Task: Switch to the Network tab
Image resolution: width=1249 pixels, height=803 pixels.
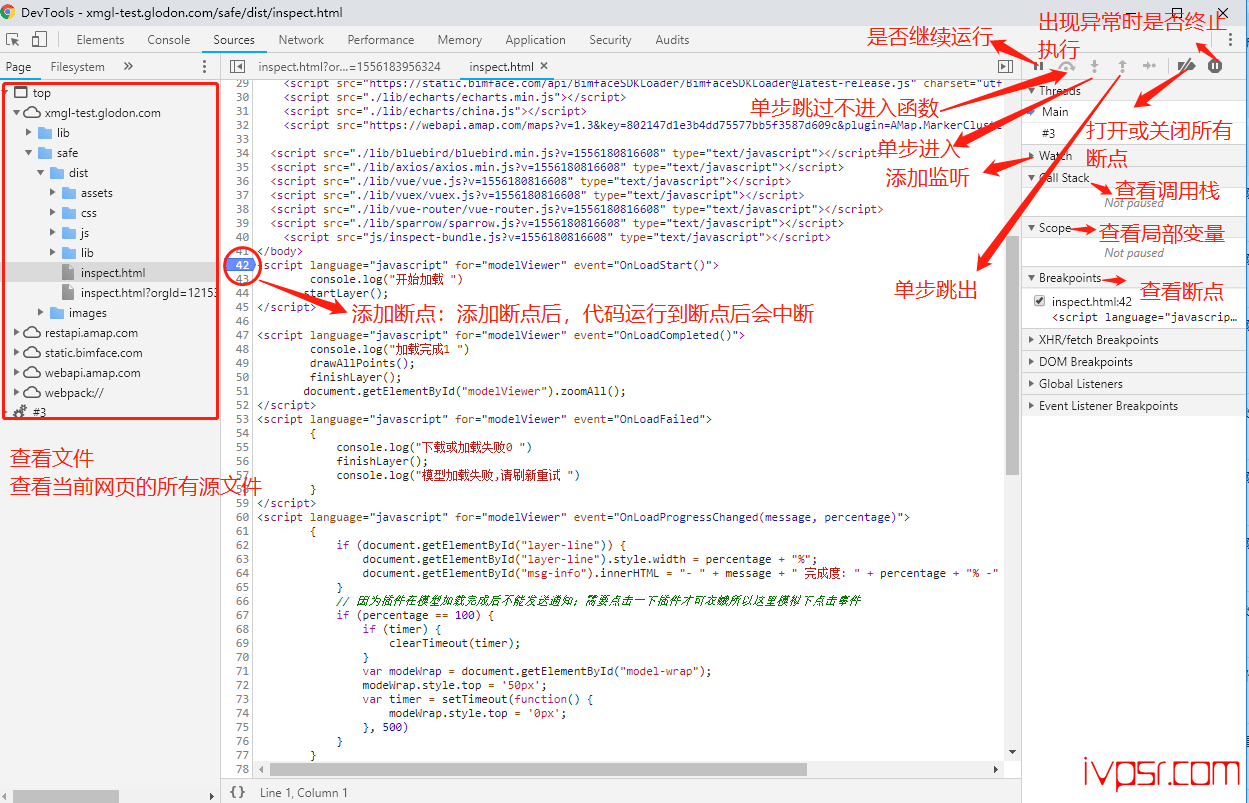Action: pyautogui.click(x=301, y=40)
